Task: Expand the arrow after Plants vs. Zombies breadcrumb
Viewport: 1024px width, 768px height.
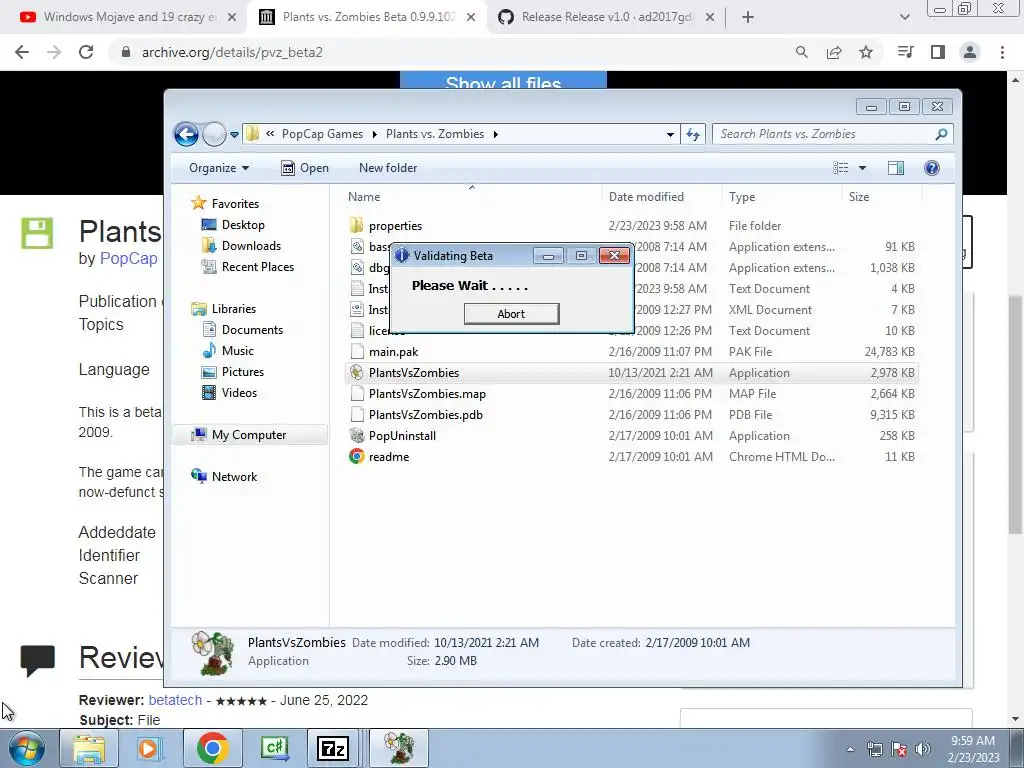Action: coord(496,134)
